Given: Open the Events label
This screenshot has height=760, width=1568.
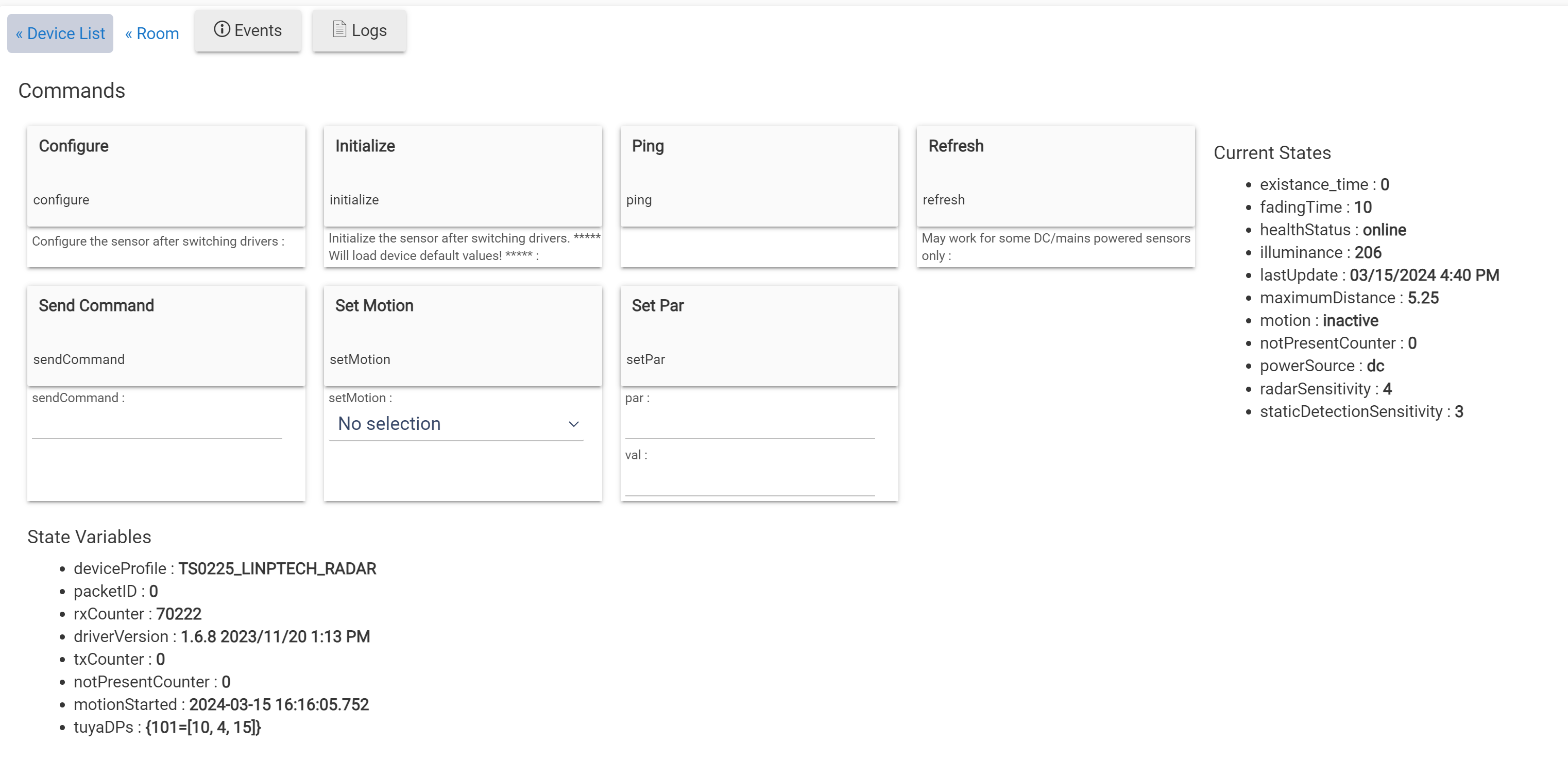Looking at the screenshot, I should click(258, 30).
